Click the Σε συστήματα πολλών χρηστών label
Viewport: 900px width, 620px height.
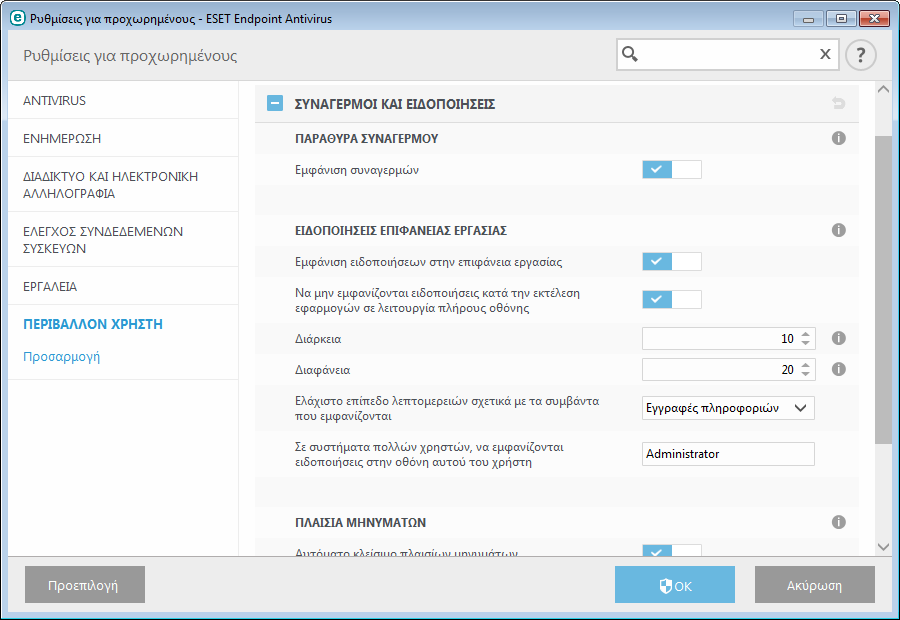(429, 454)
